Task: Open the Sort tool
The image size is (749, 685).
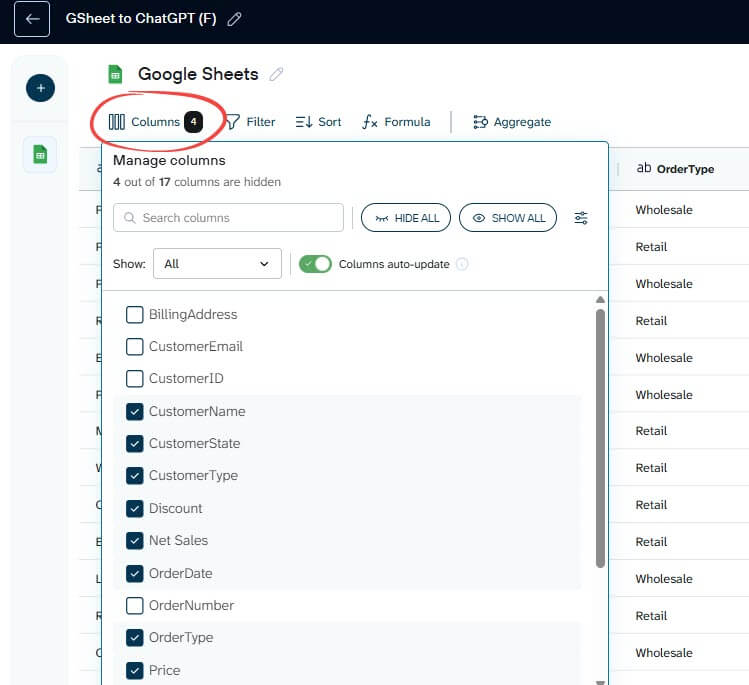Action: 318,122
